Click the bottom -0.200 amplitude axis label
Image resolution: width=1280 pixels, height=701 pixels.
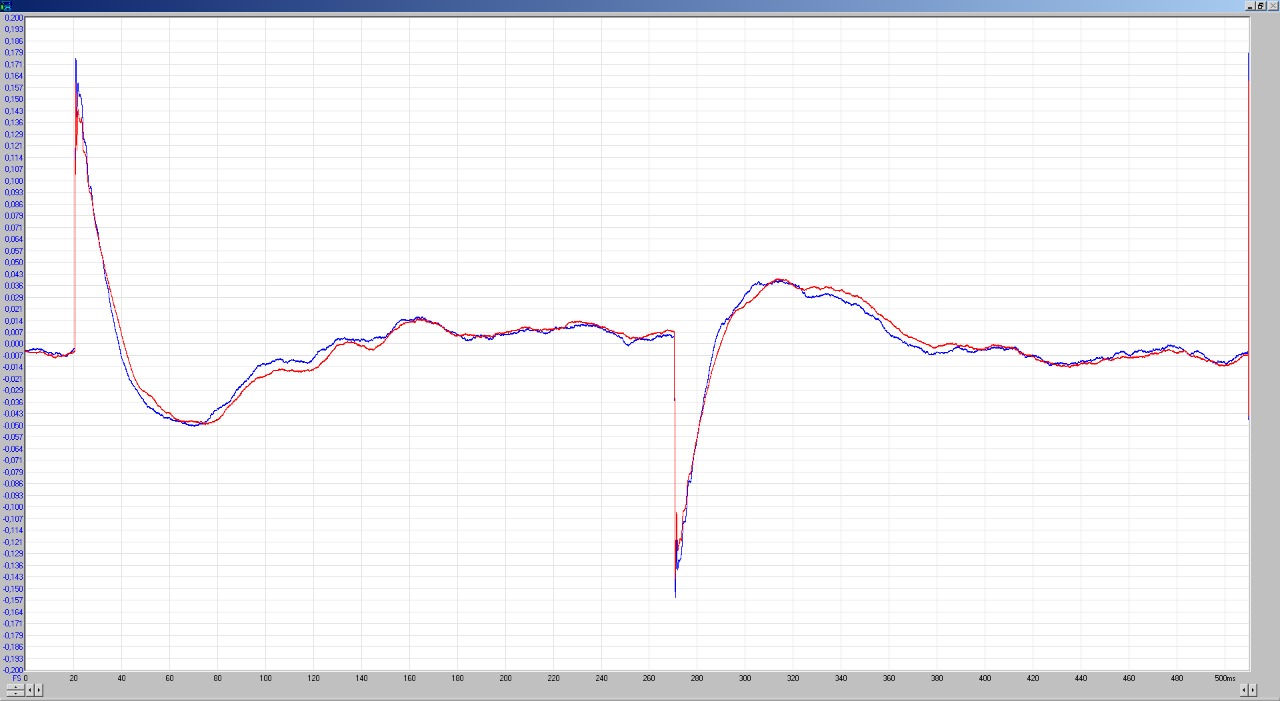click(x=13, y=670)
